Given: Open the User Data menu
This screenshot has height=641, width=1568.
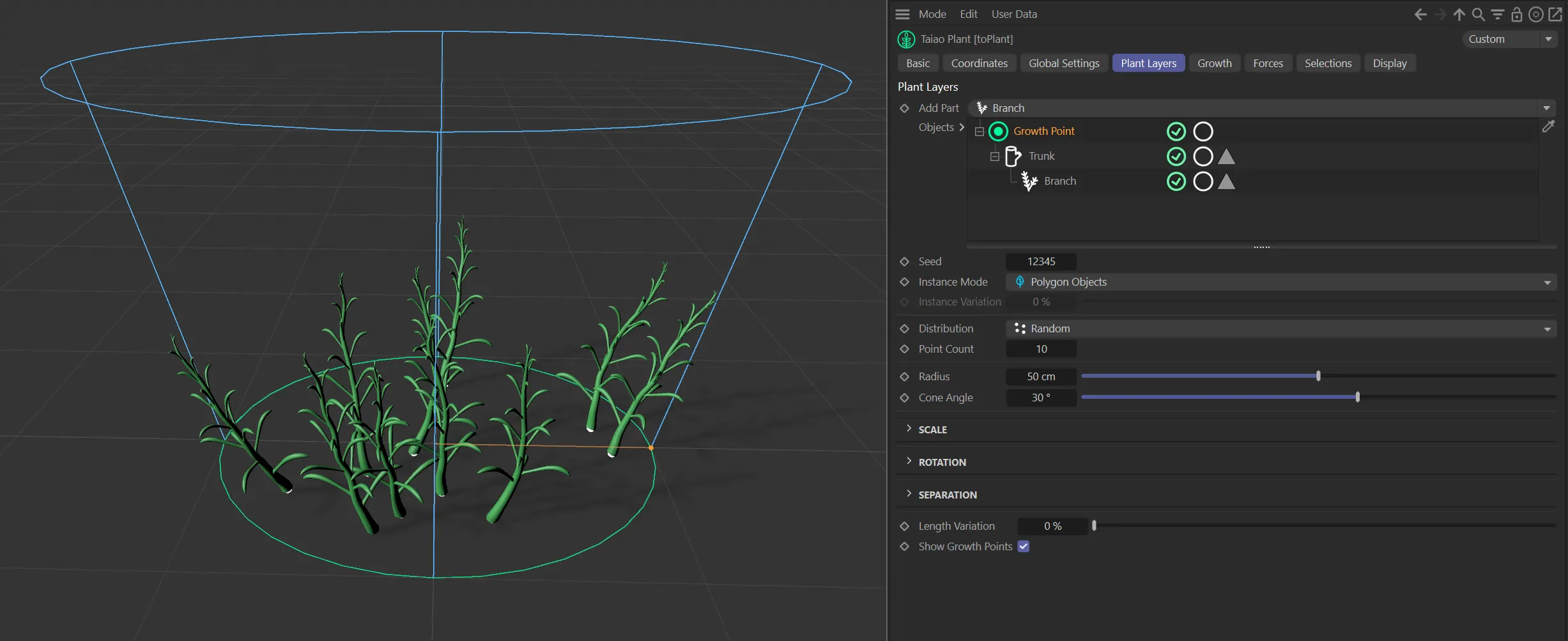Looking at the screenshot, I should click(1014, 14).
